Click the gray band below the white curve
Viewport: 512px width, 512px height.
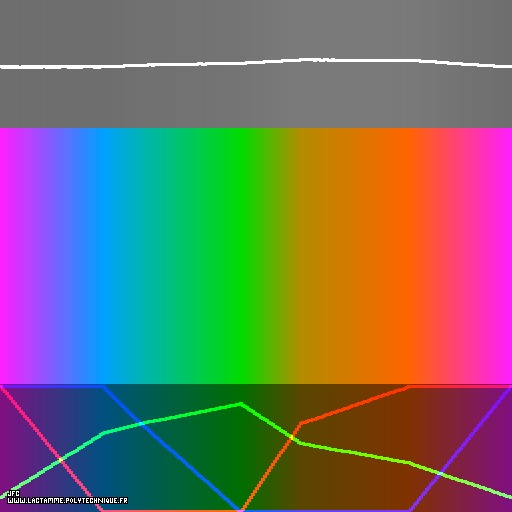point(256,98)
